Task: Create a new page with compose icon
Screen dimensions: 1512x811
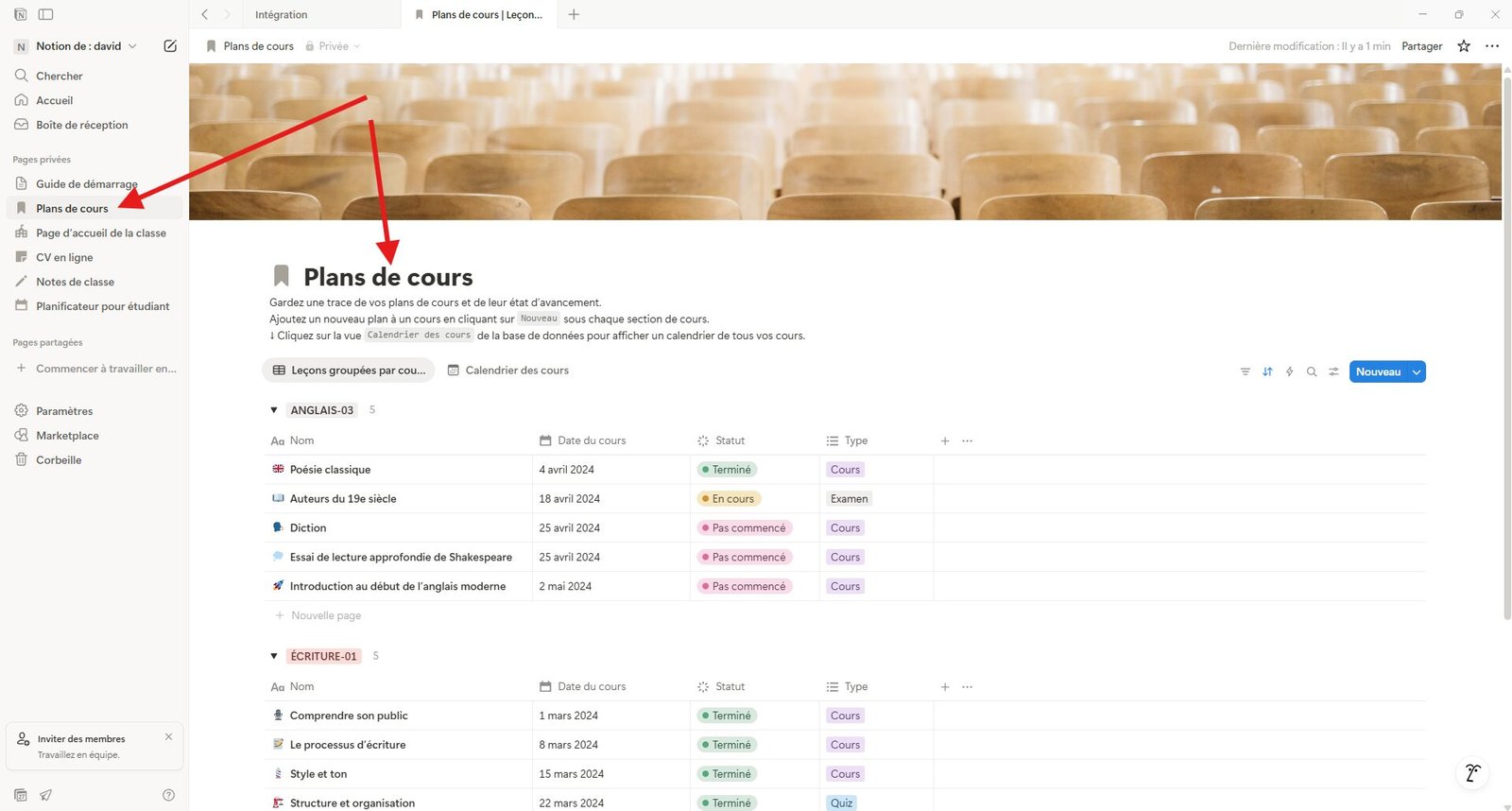Action: tap(170, 45)
